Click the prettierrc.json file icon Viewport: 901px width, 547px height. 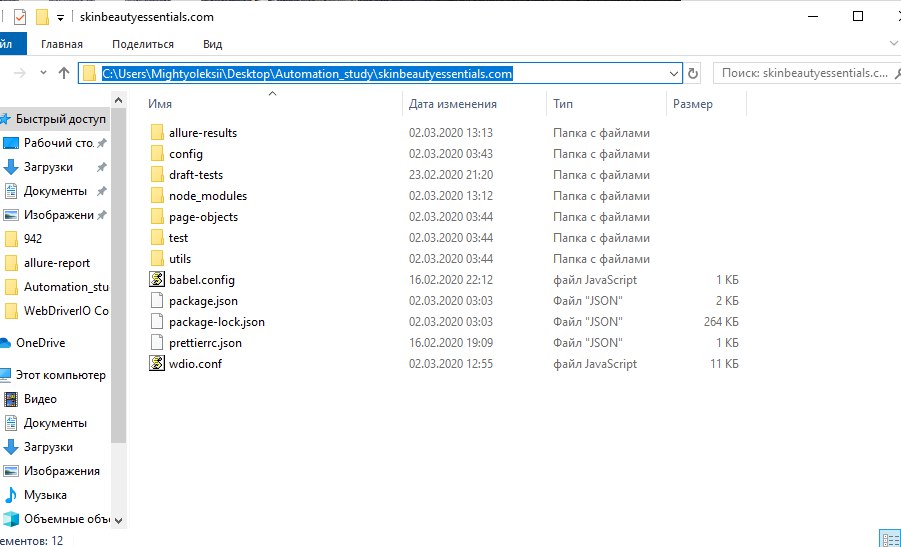pos(157,342)
